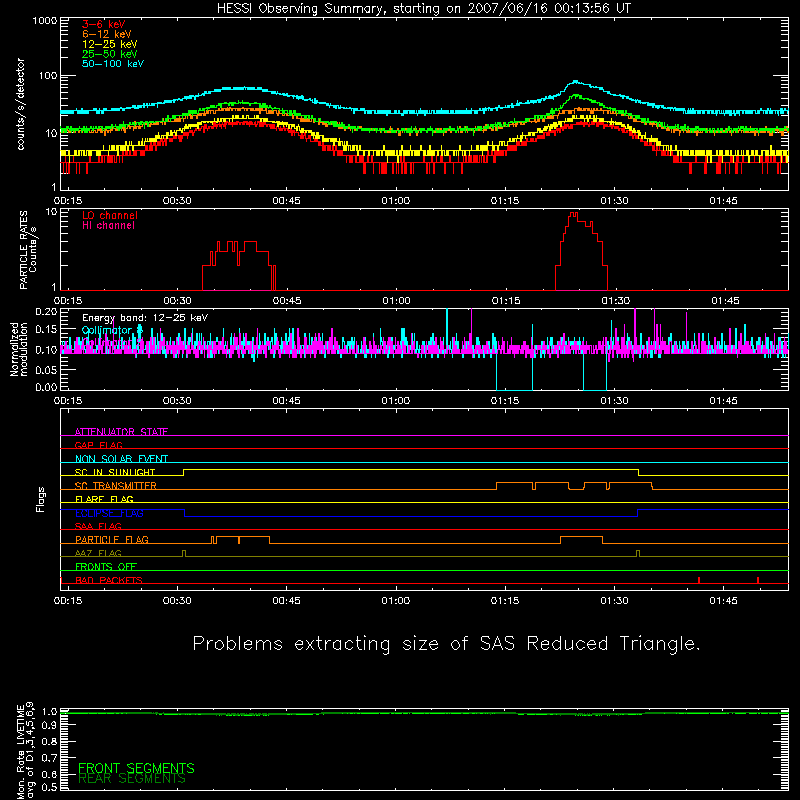The image size is (800, 800).
Task: Click the 0.05 modulation axis tick label
Action: coord(46,369)
